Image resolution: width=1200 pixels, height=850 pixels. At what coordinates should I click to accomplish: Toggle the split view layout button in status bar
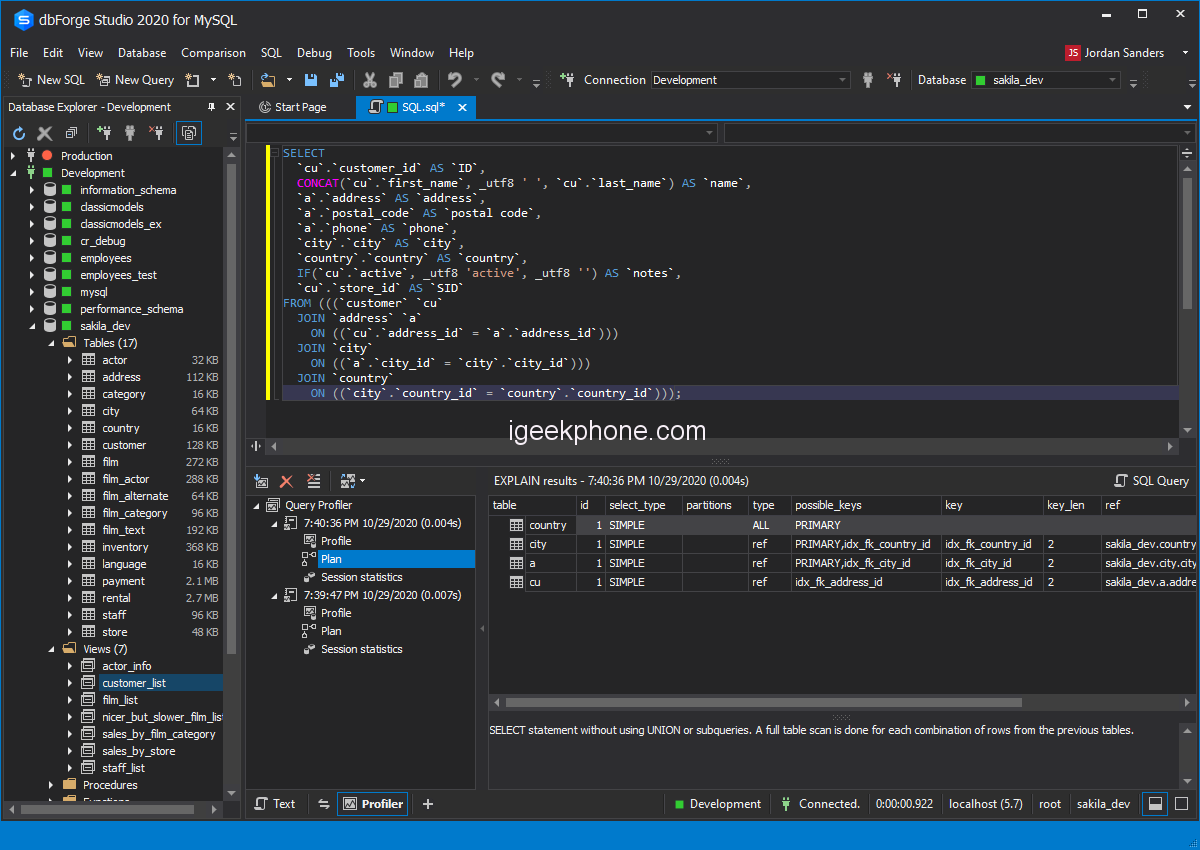point(1155,804)
